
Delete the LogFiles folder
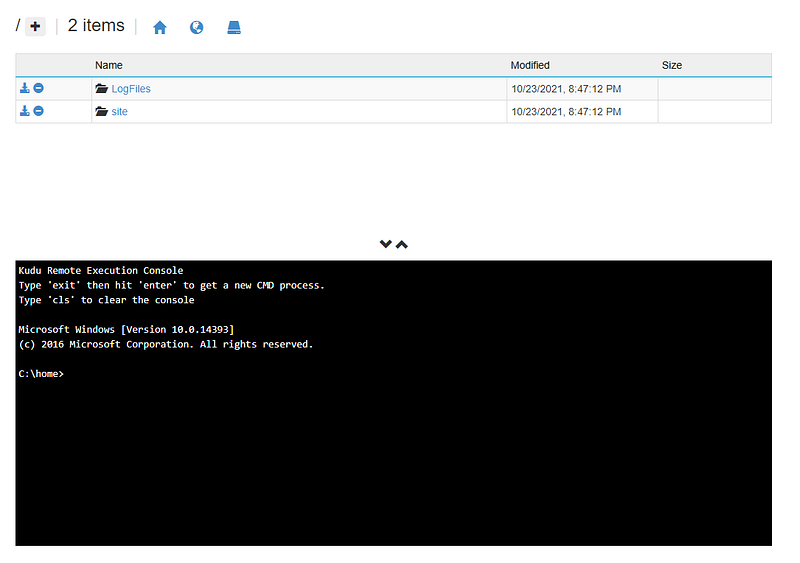point(38,88)
